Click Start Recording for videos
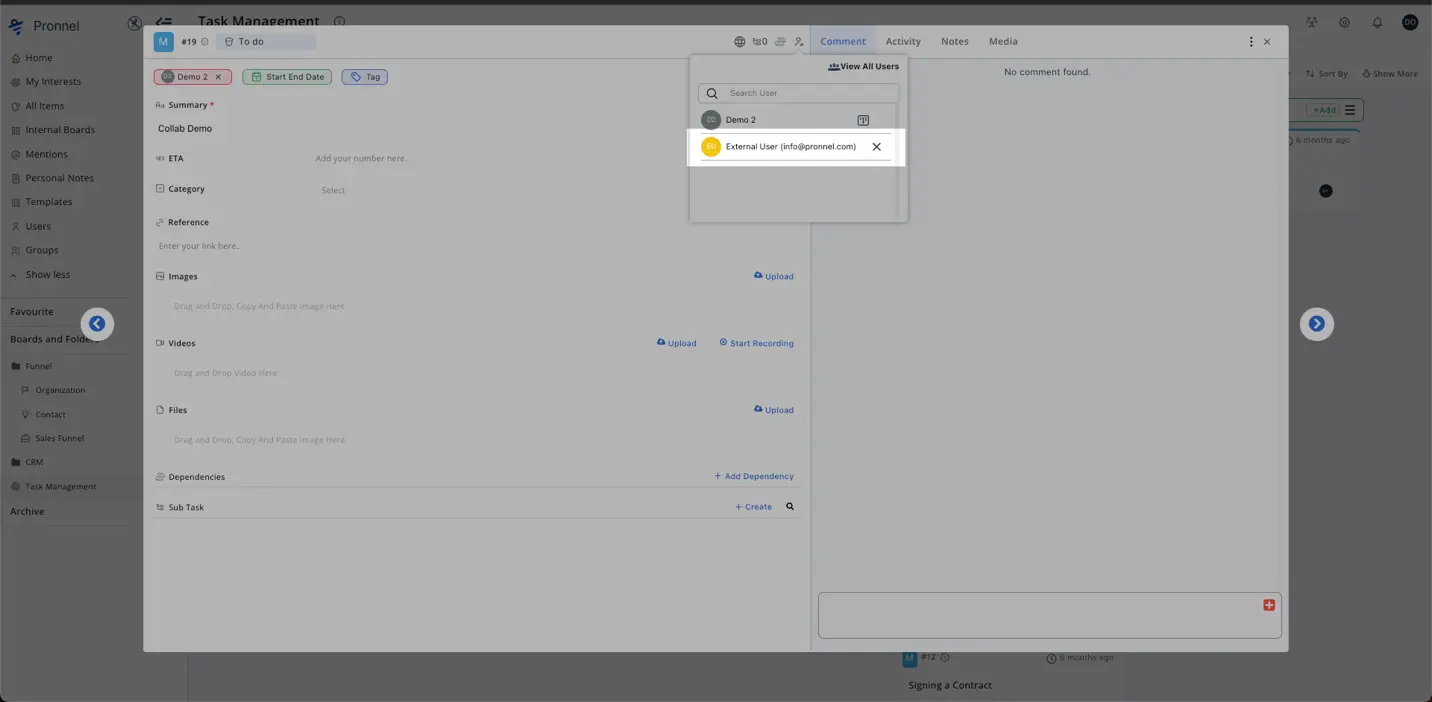This screenshot has width=1432, height=702. pyautogui.click(x=756, y=343)
